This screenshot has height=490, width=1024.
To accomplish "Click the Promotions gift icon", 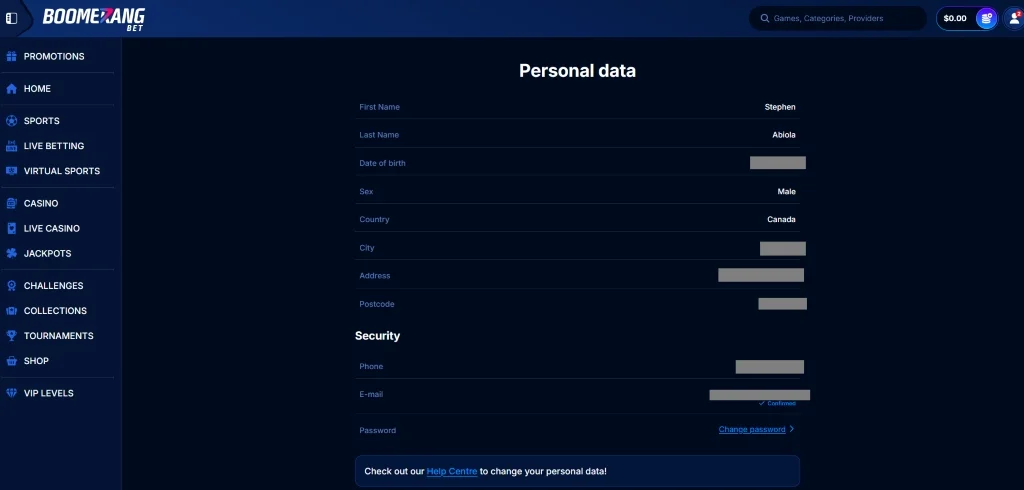I will point(11,56).
